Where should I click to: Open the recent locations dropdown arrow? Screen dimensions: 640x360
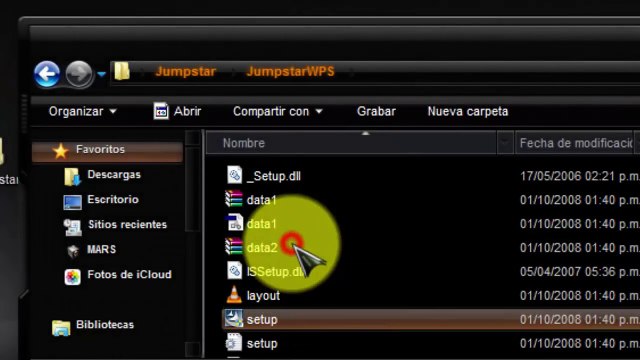[101, 74]
